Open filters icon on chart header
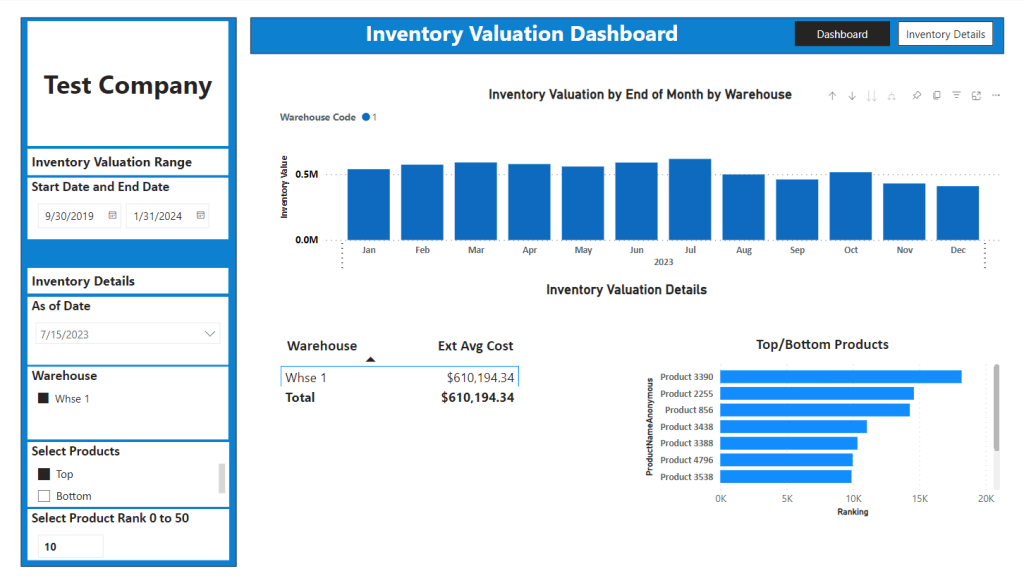Viewport: 1024px width, 576px height. click(x=956, y=95)
